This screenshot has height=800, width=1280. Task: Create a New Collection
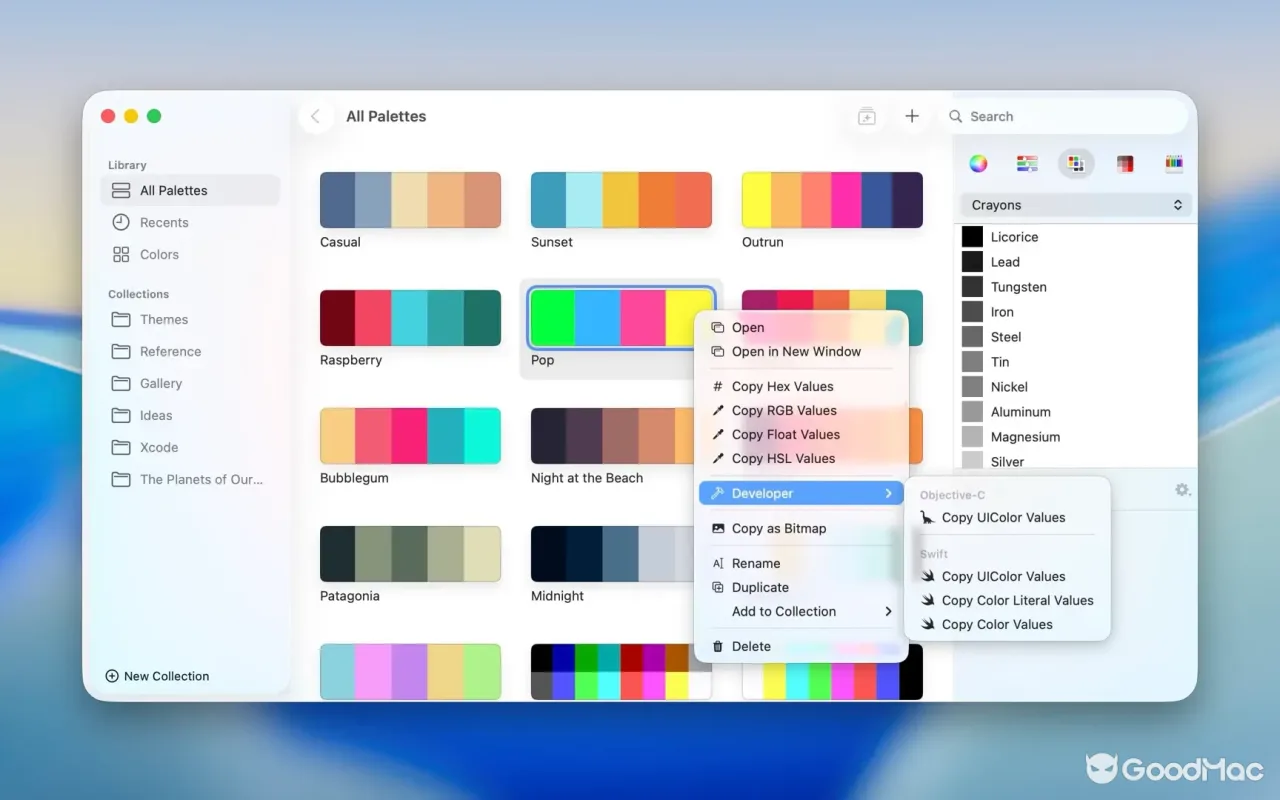click(157, 676)
